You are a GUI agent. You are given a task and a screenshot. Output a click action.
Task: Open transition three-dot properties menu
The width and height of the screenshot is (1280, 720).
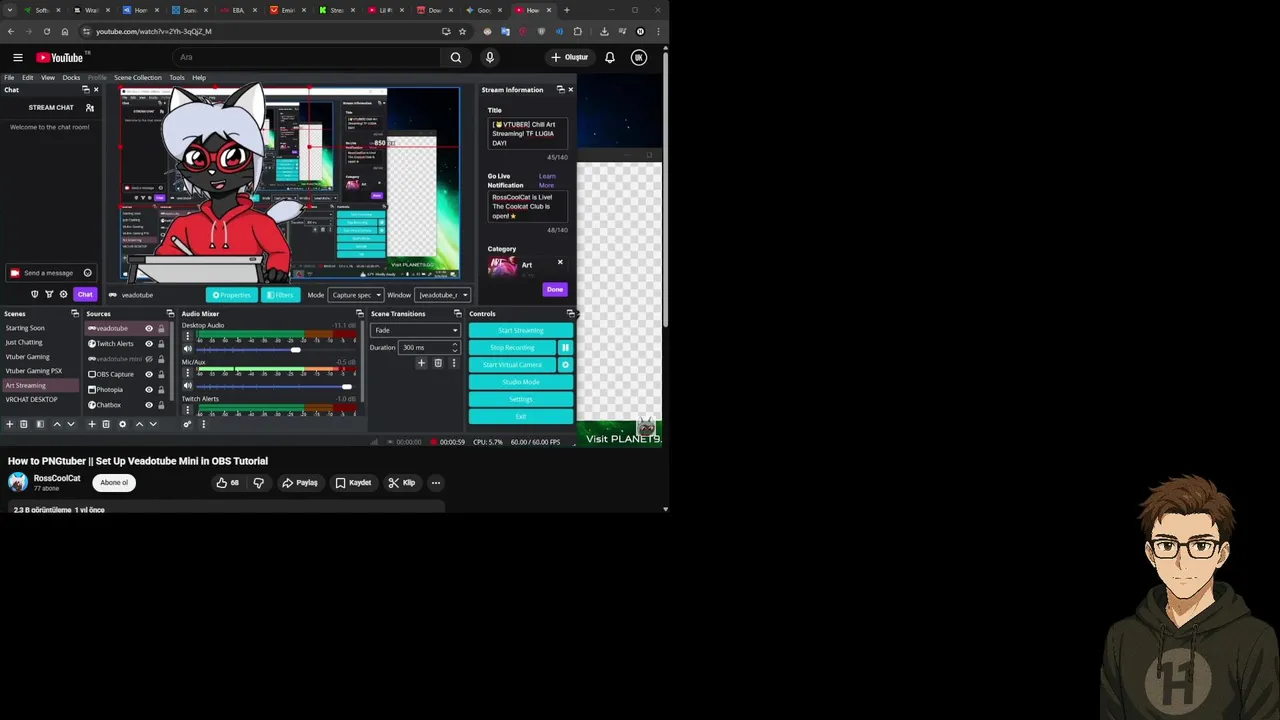tap(453, 363)
